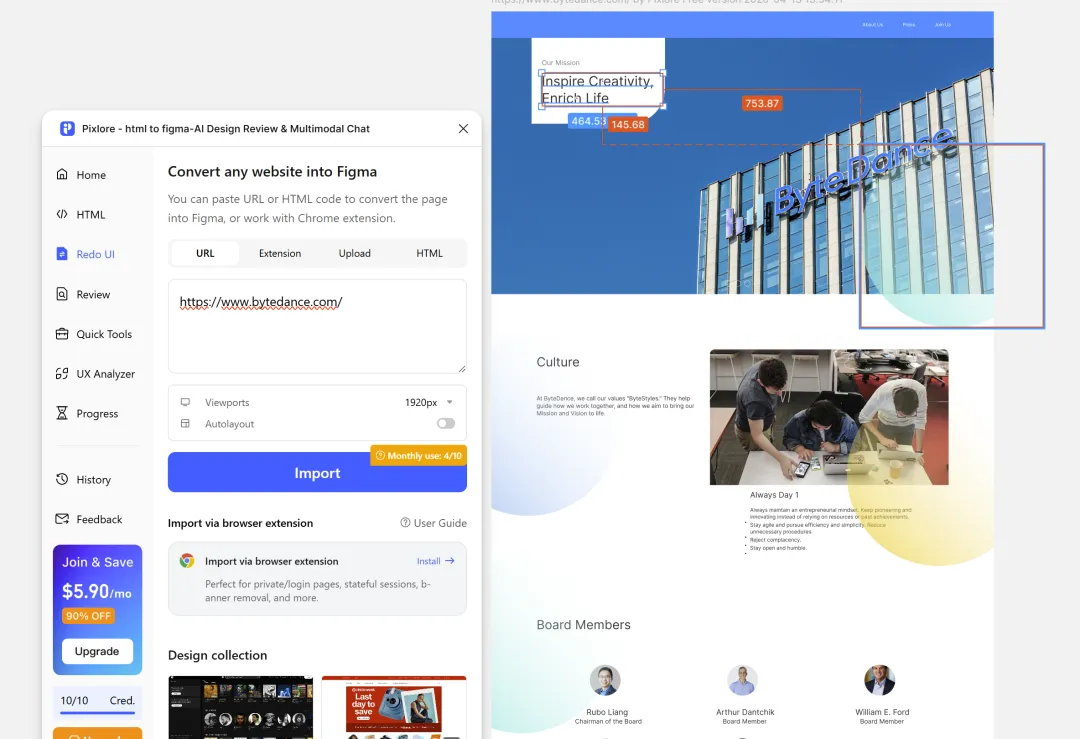Click the 'Our Mission' label on canvas
This screenshot has height=739, width=1080.
[560, 63]
